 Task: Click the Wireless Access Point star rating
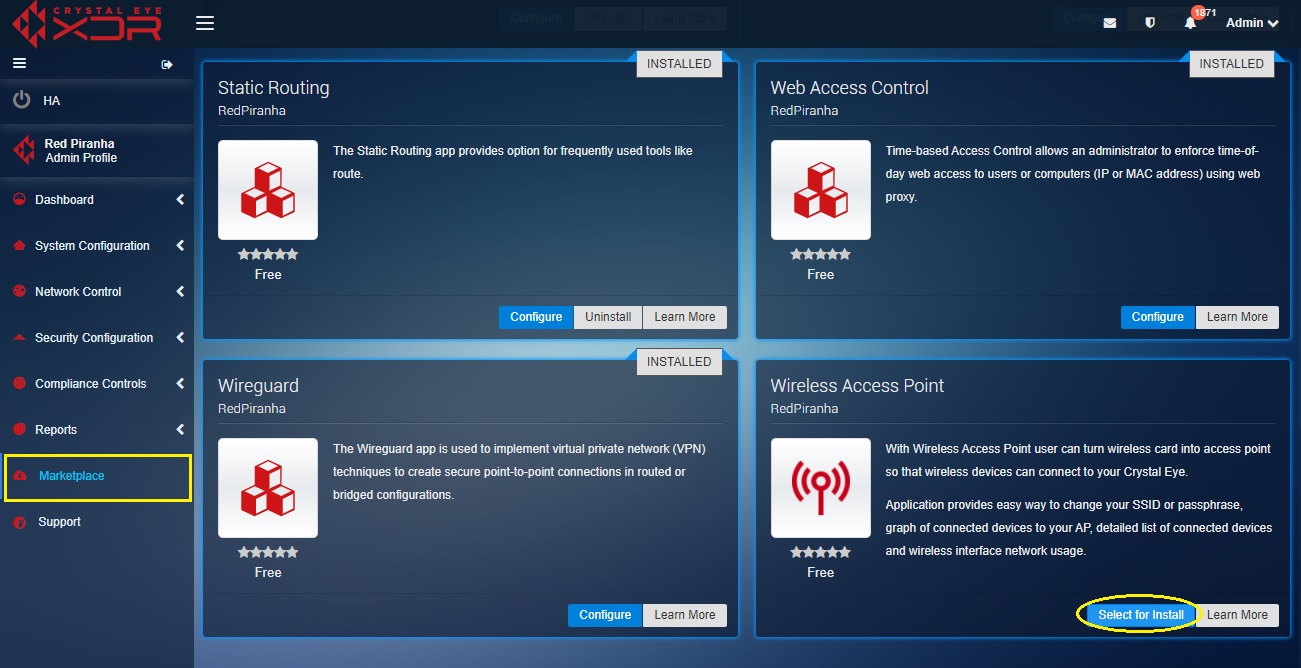pyautogui.click(x=821, y=552)
